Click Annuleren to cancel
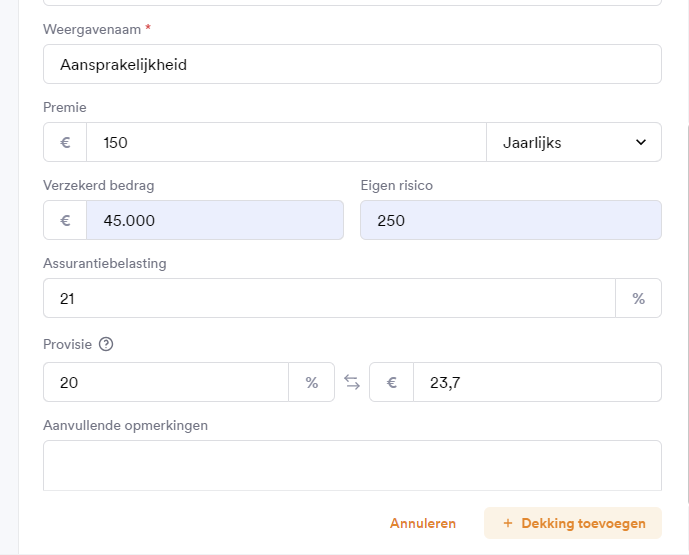Image resolution: width=689 pixels, height=555 pixels. pyautogui.click(x=423, y=523)
